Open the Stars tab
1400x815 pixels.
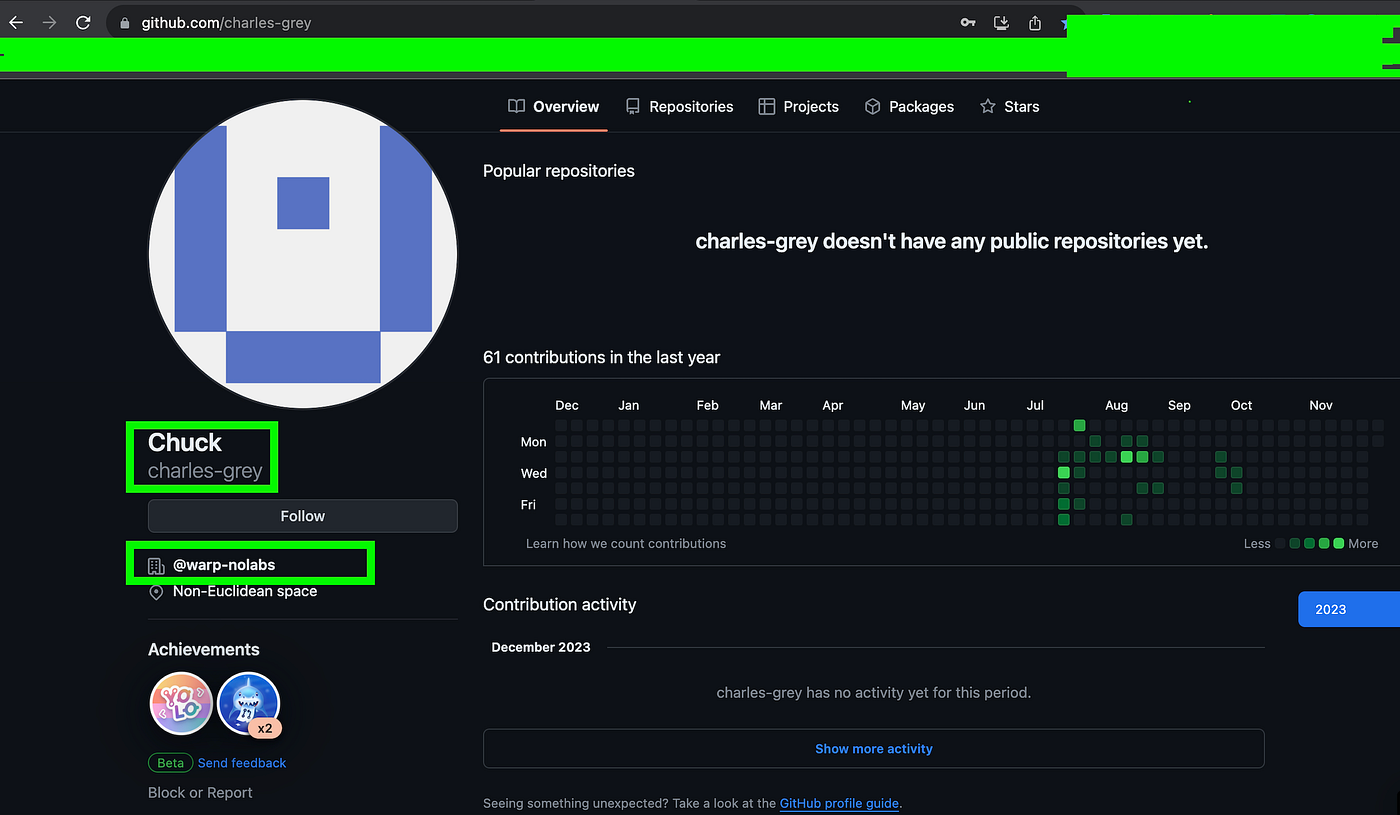(1009, 106)
